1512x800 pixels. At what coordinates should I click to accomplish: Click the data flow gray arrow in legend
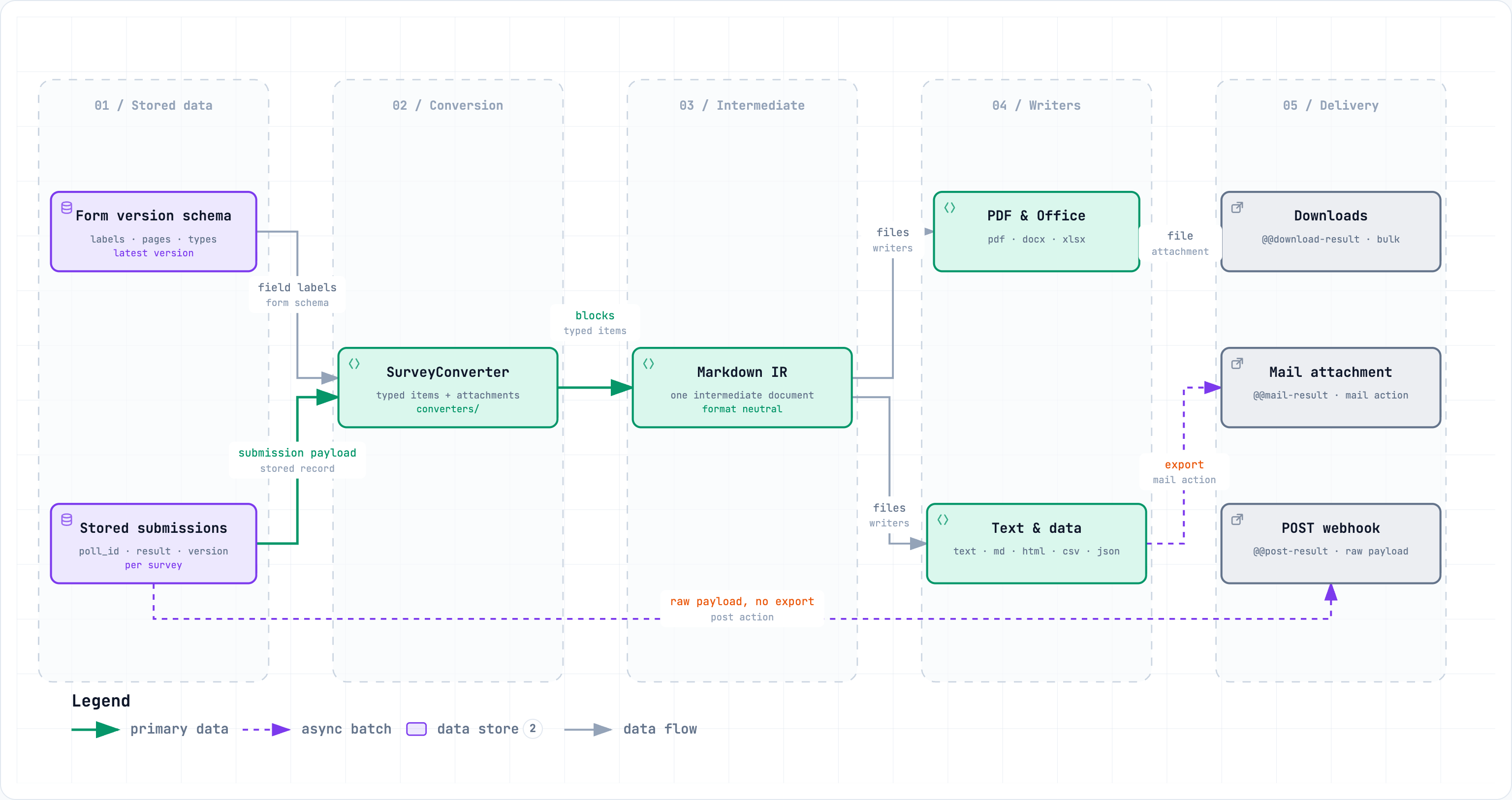(588, 730)
